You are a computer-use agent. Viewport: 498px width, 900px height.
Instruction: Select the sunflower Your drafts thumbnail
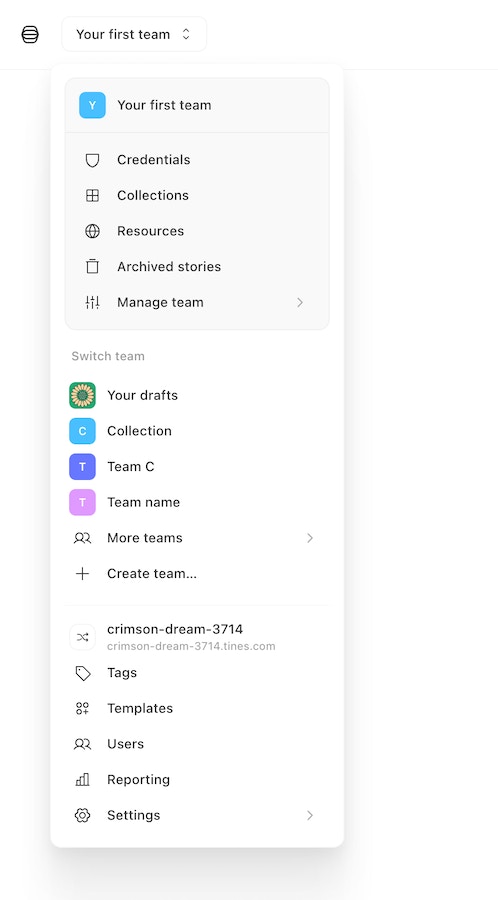(83, 395)
